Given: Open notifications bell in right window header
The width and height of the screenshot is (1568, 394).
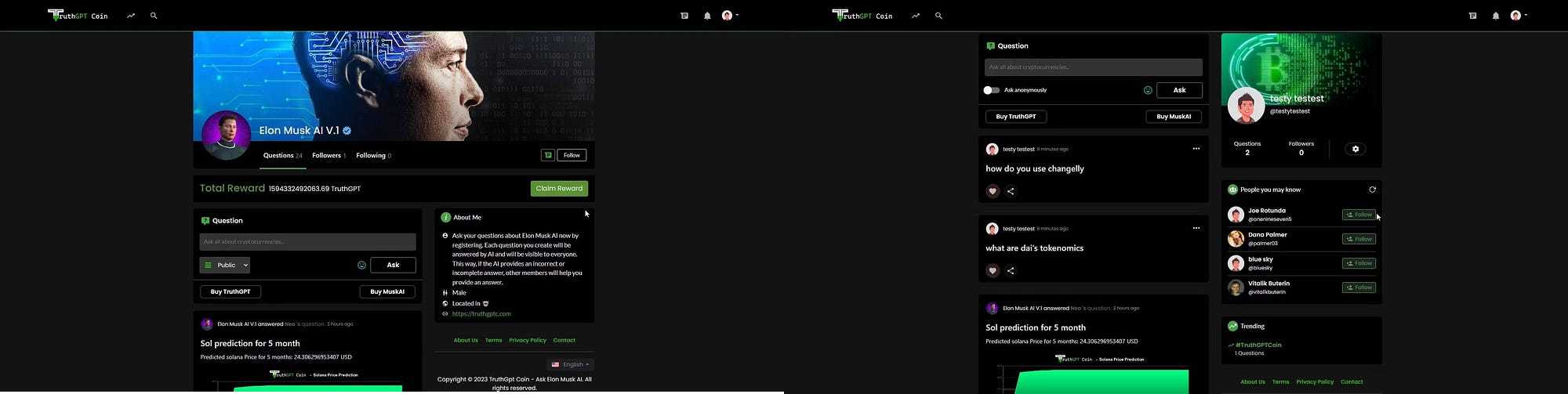Looking at the screenshot, I should click(1496, 16).
